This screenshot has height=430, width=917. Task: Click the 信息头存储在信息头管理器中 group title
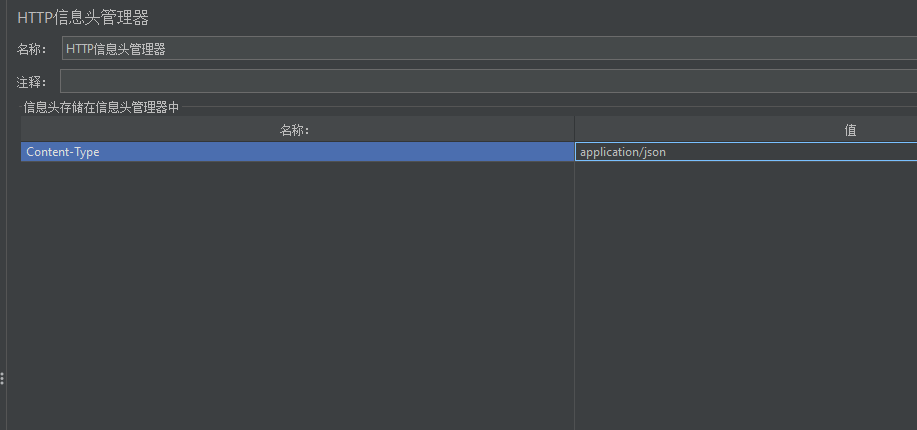pyautogui.click(x=101, y=107)
